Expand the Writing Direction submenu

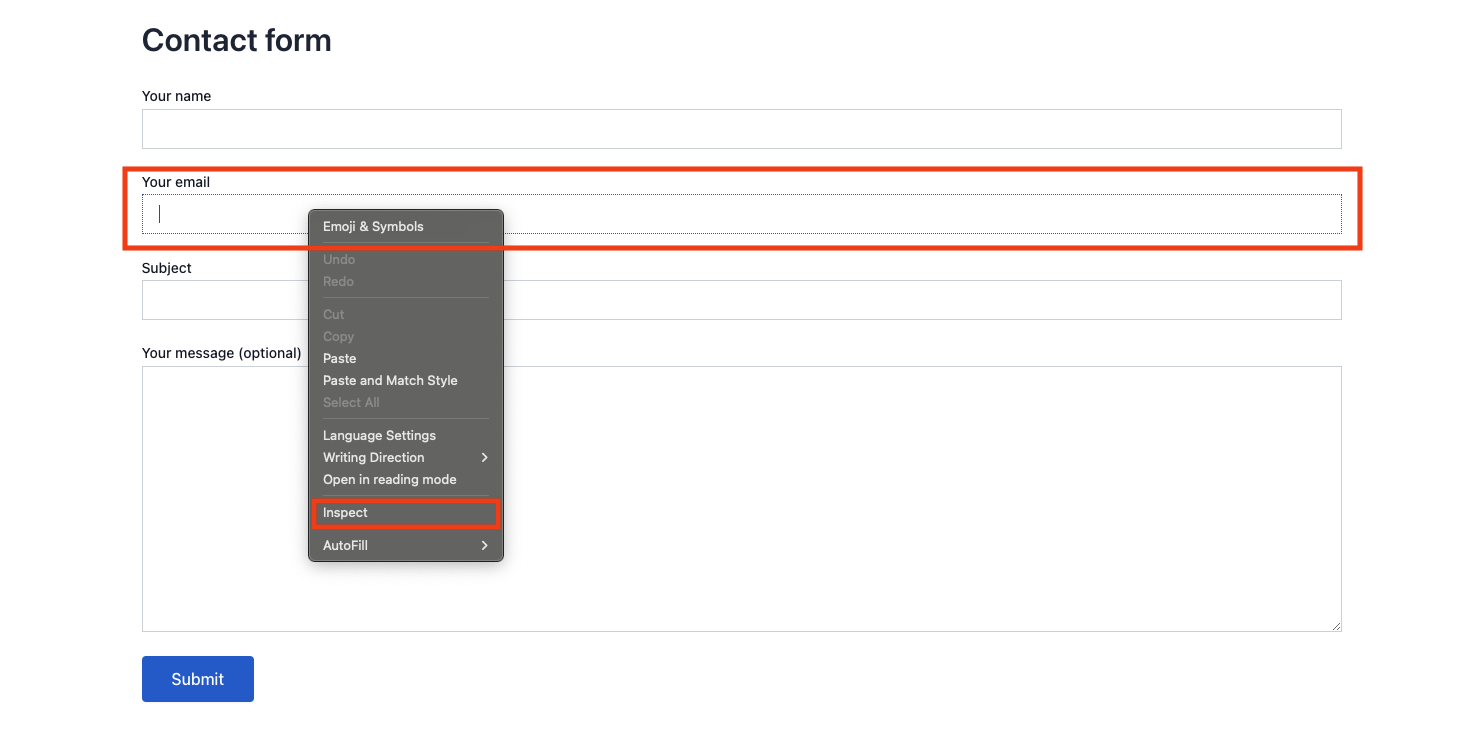[406, 457]
